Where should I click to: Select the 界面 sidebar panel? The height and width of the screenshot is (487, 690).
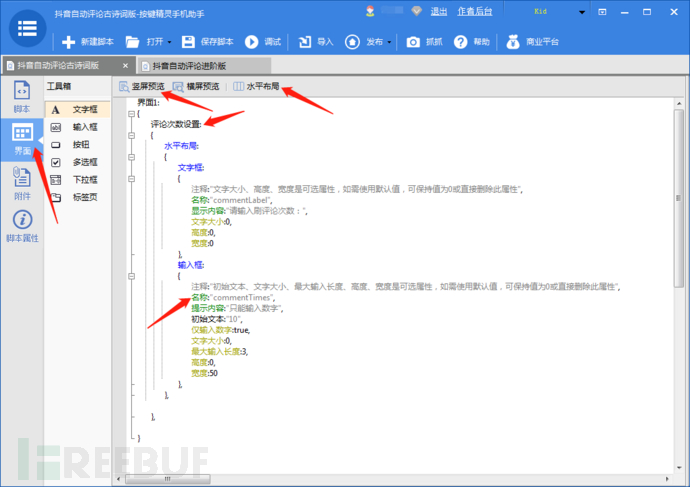[x=22, y=139]
